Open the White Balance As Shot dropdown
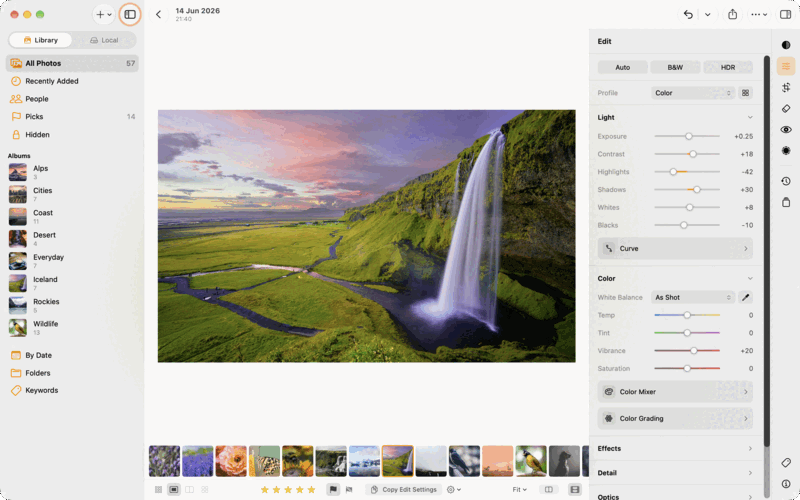The width and height of the screenshot is (800, 500). tap(693, 297)
